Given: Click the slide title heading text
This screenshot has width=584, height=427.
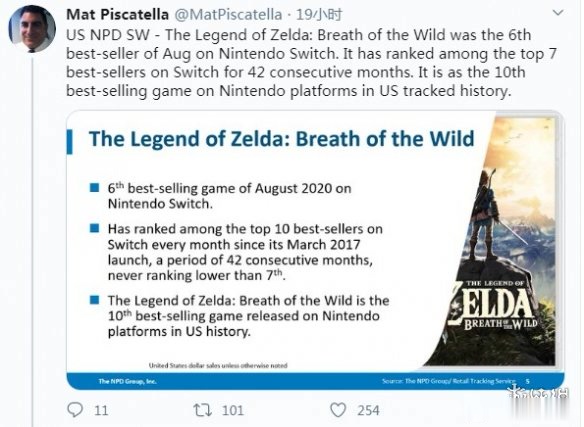Looking at the screenshot, I should click(282, 139).
